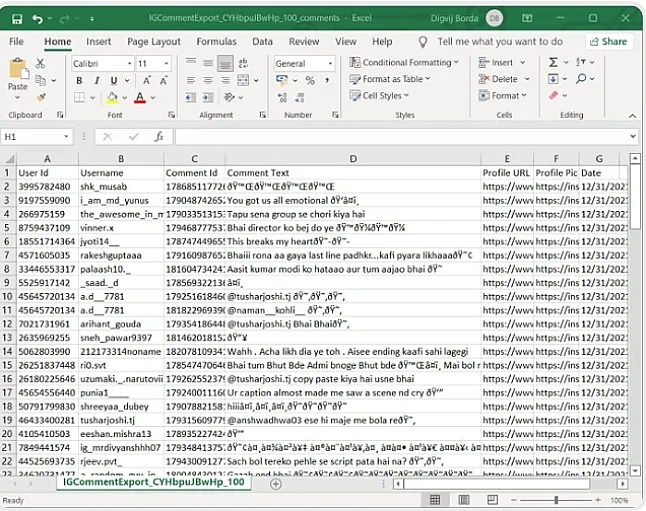
Task: Apply percent style format
Action: (310, 80)
